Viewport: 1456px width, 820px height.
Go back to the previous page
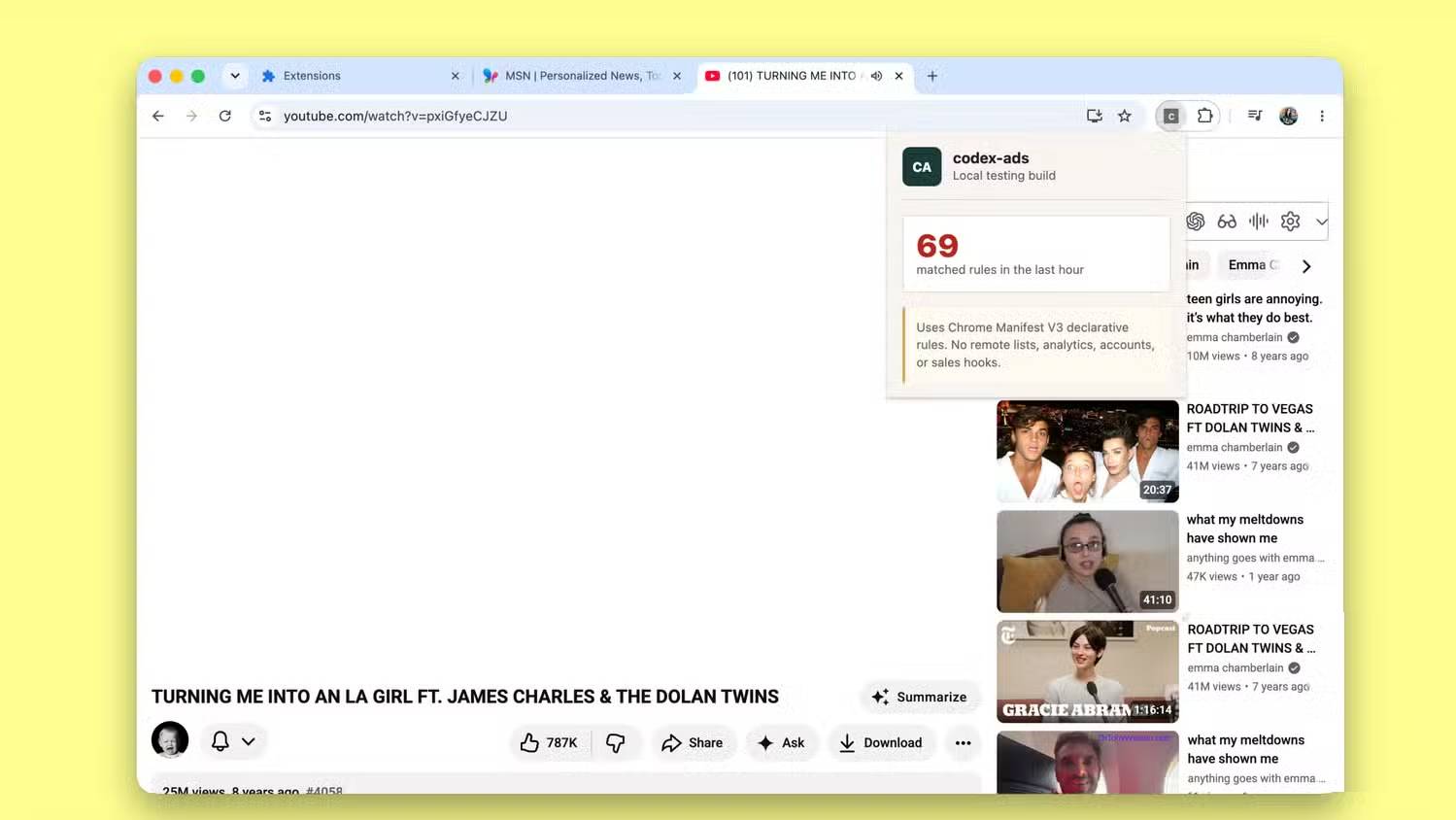(158, 116)
